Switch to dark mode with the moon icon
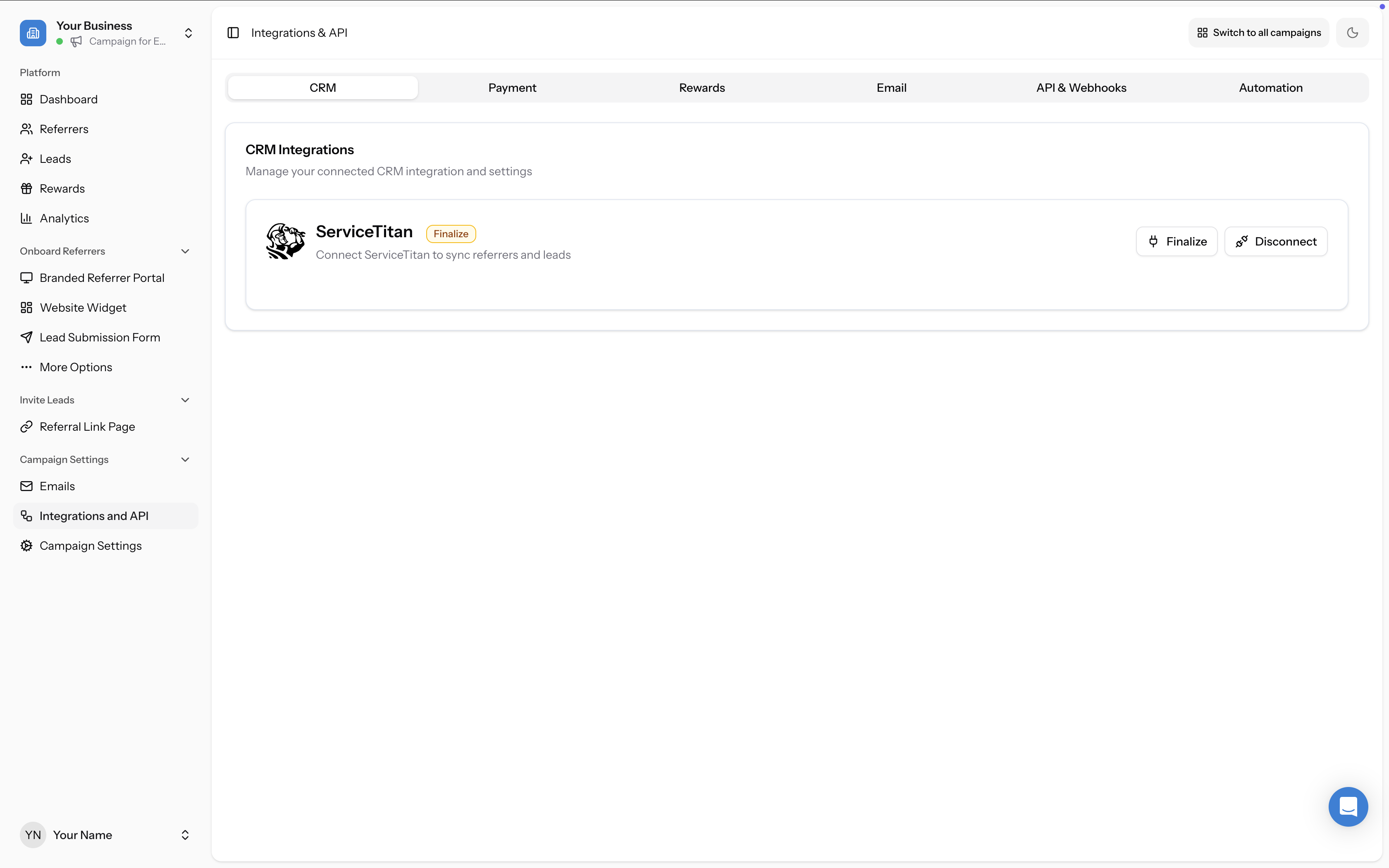The width and height of the screenshot is (1389, 868). point(1352,33)
